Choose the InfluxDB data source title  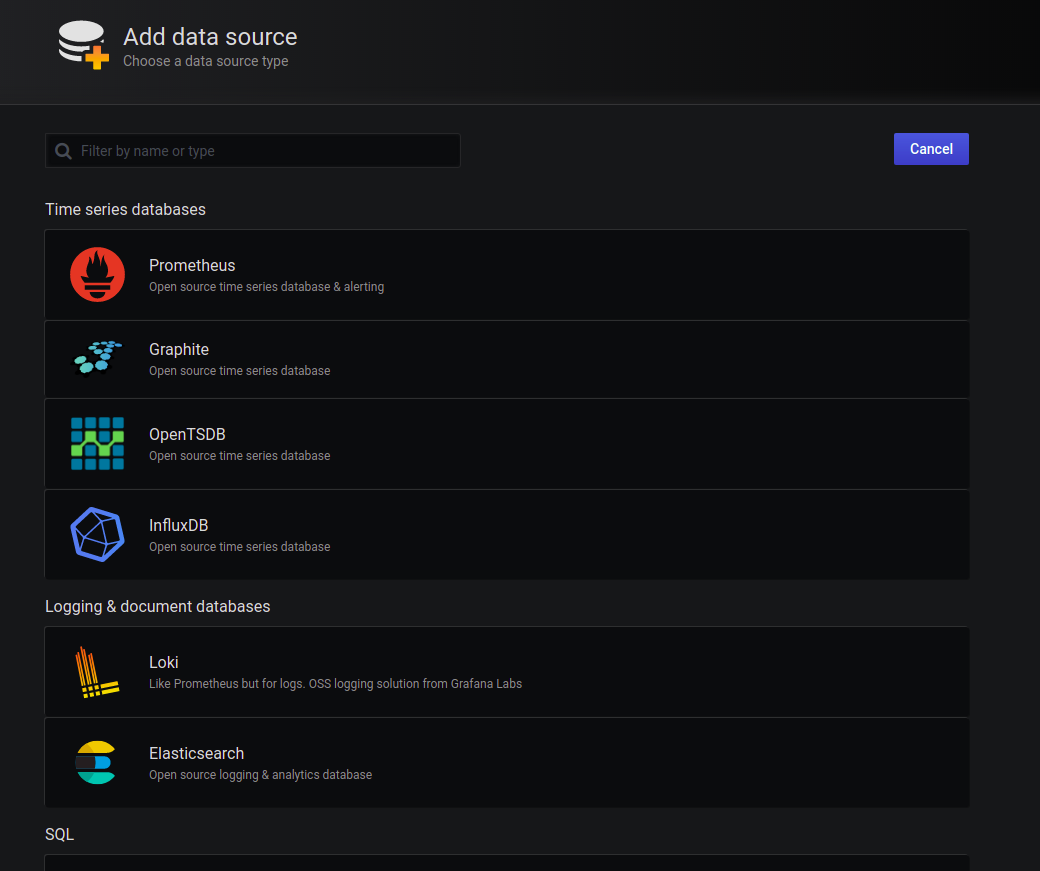coord(178,525)
